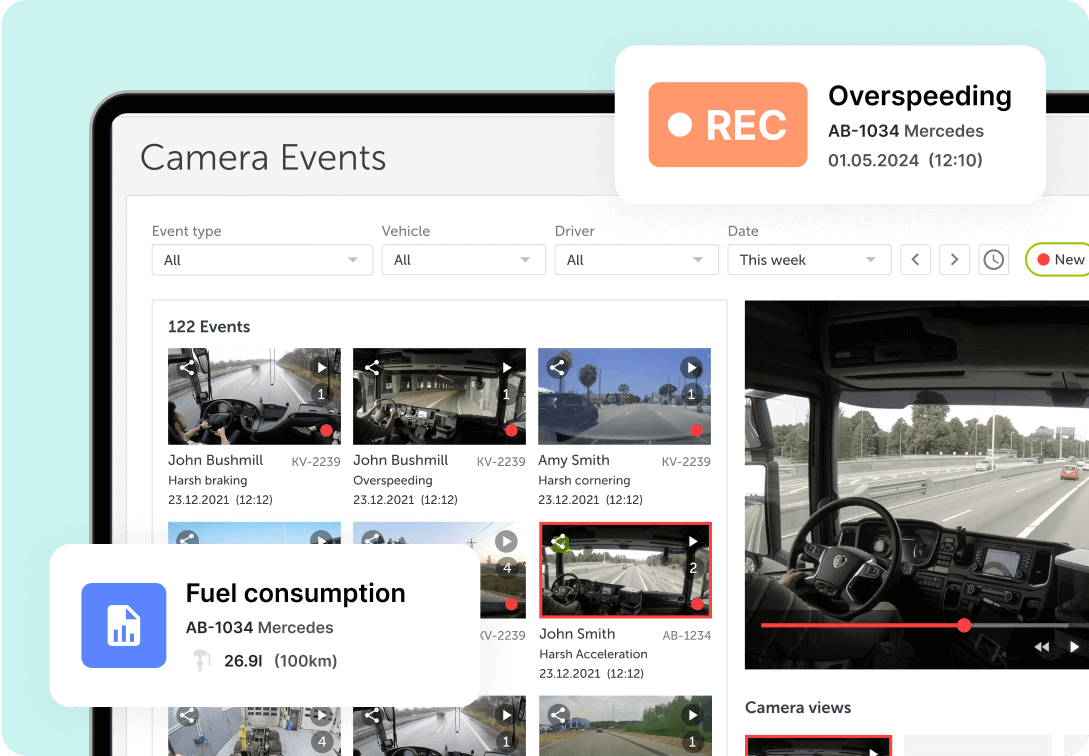
Task: Click the 26.9l (100km) fuel value
Action: point(281,661)
